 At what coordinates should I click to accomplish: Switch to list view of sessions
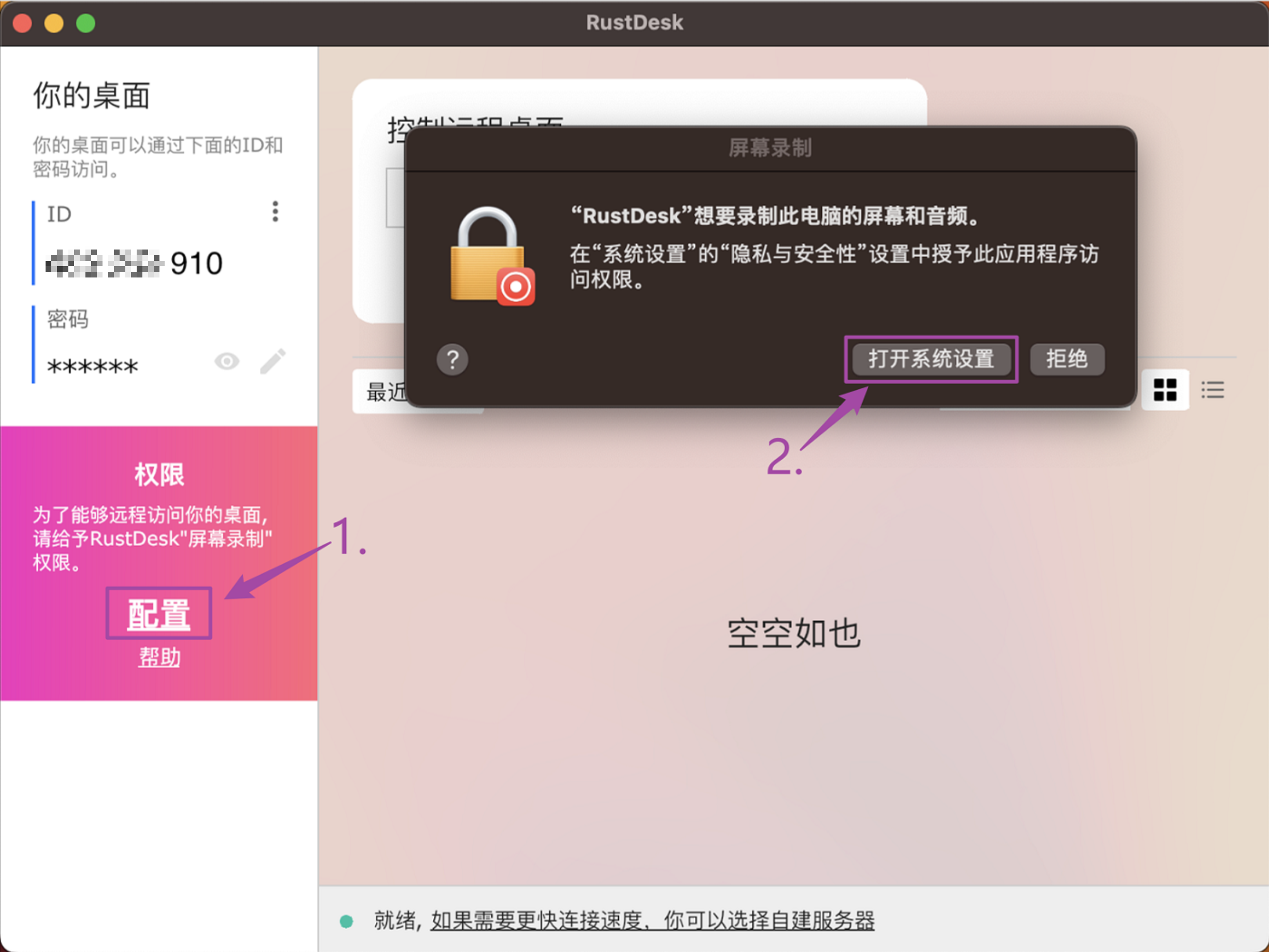point(1213,390)
